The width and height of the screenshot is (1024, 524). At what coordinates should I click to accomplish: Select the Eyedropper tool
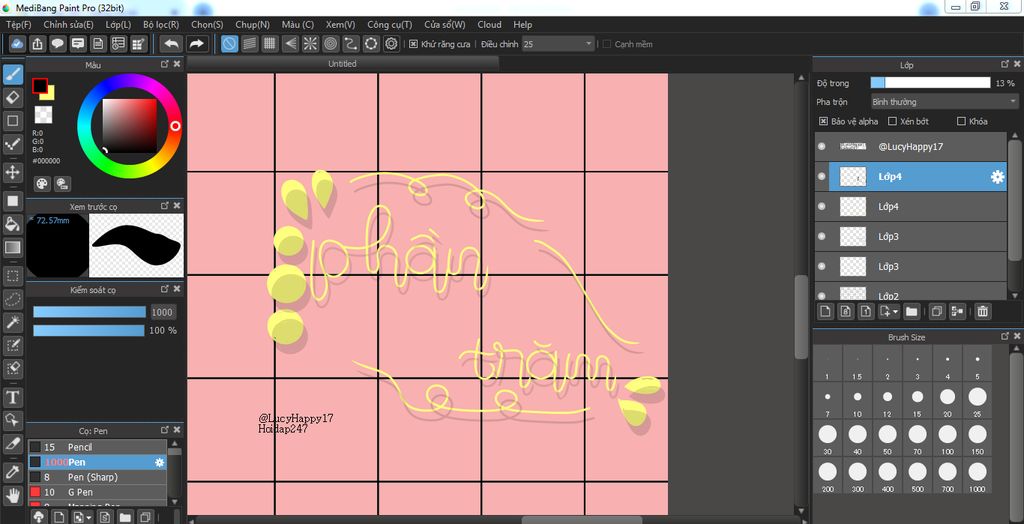pos(12,471)
